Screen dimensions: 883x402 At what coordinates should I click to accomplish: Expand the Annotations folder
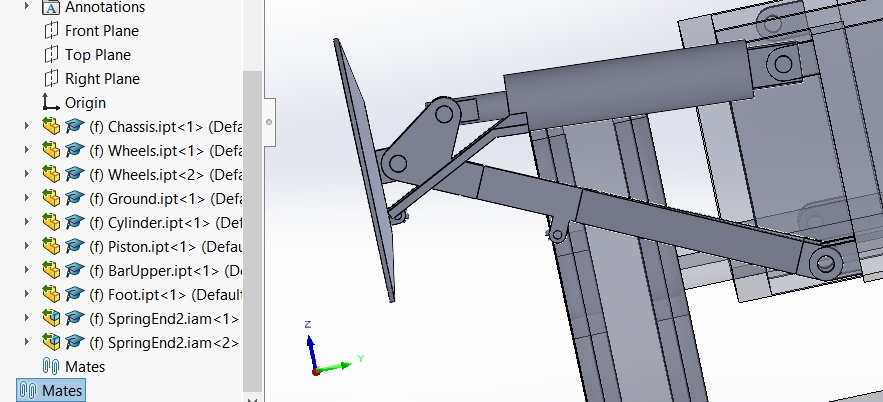tap(26, 6)
